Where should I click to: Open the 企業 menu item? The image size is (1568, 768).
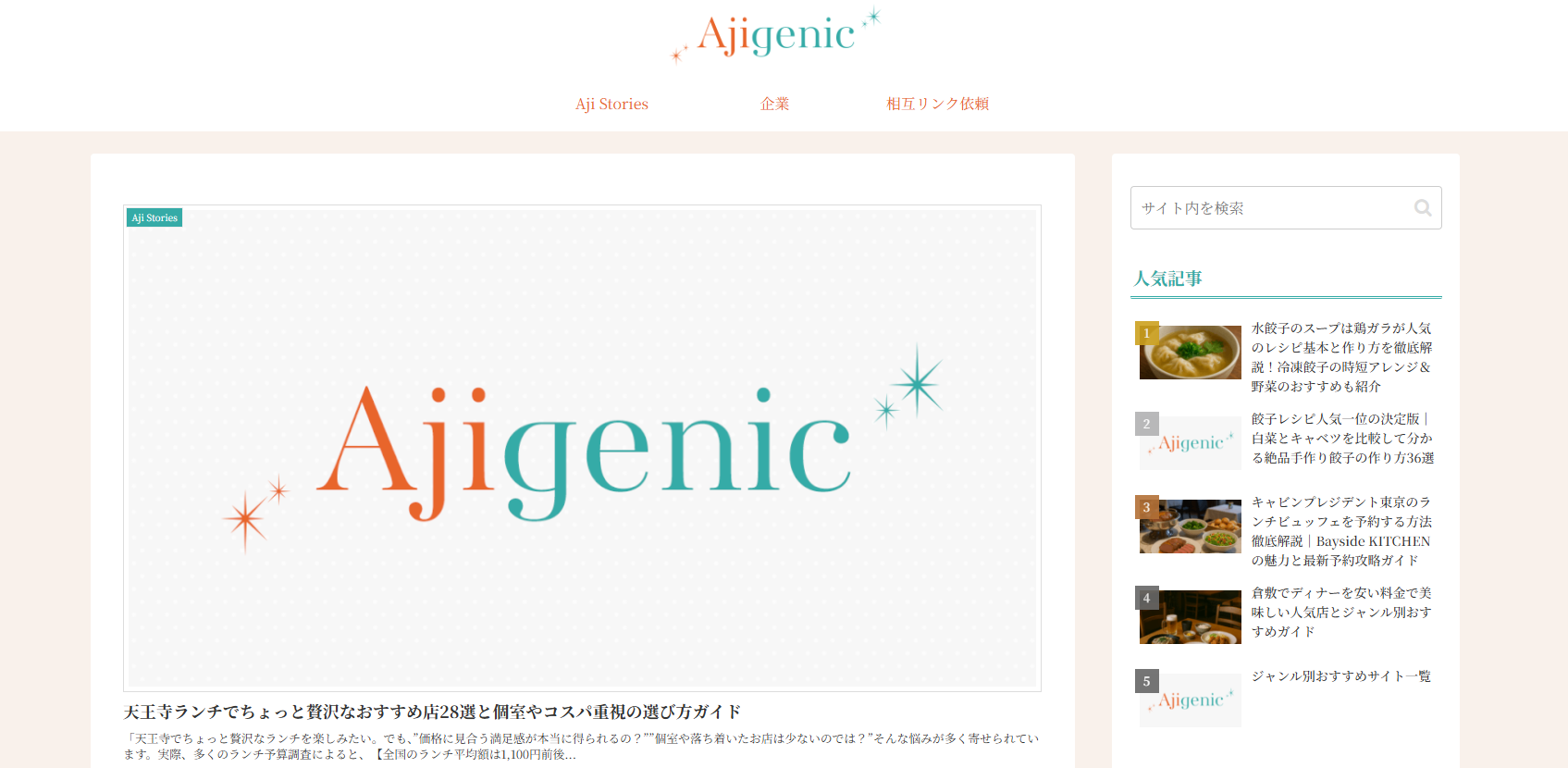click(775, 104)
